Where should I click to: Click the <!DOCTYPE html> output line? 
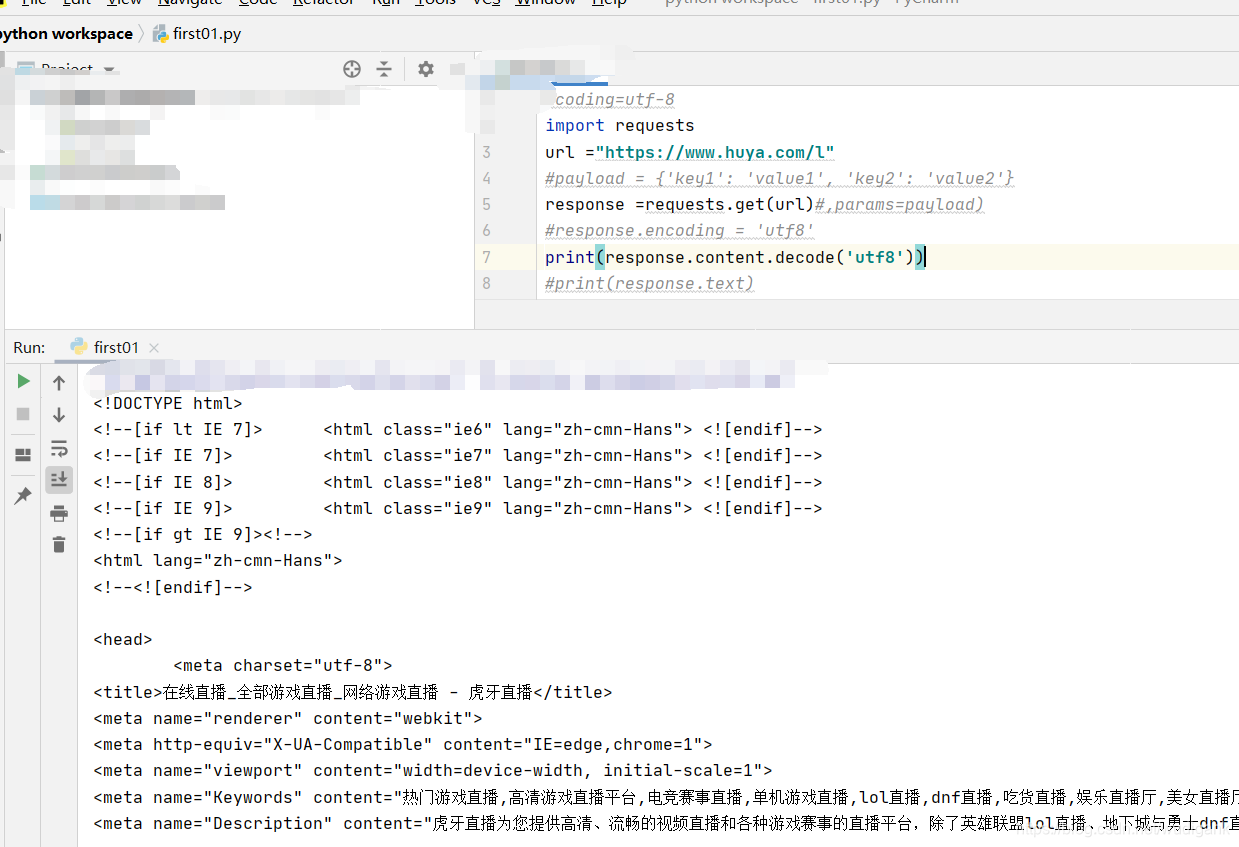pyautogui.click(x=168, y=404)
